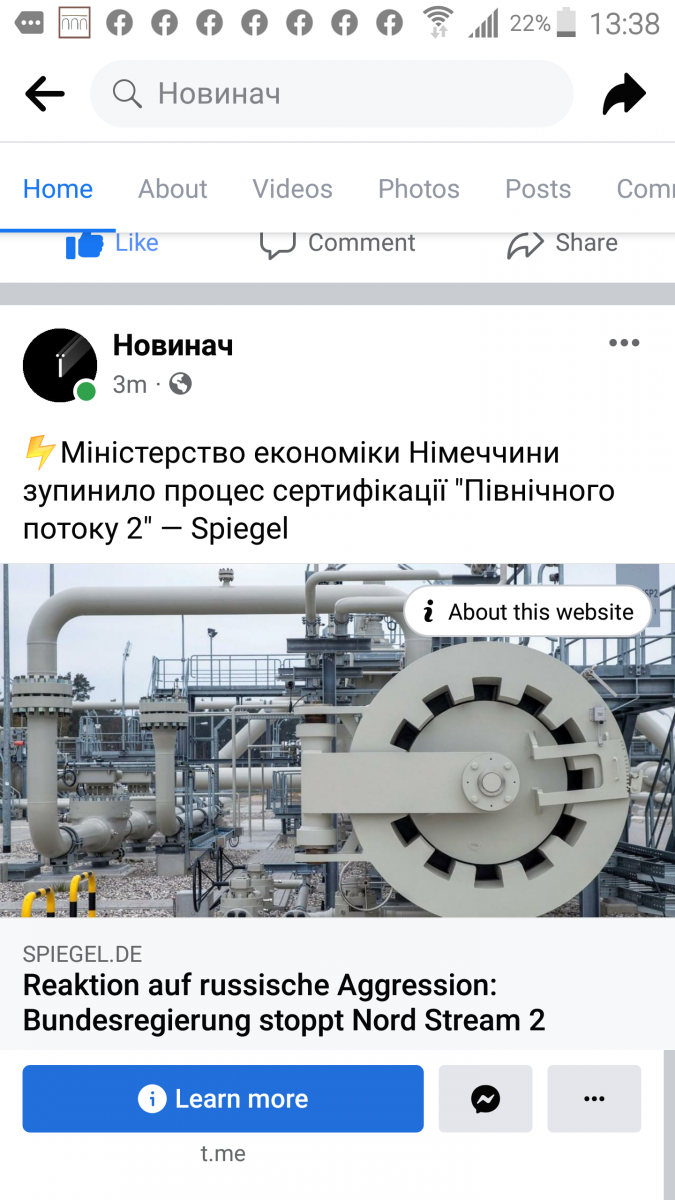Open the Photos tab
The height and width of the screenshot is (1200, 675).
click(418, 189)
